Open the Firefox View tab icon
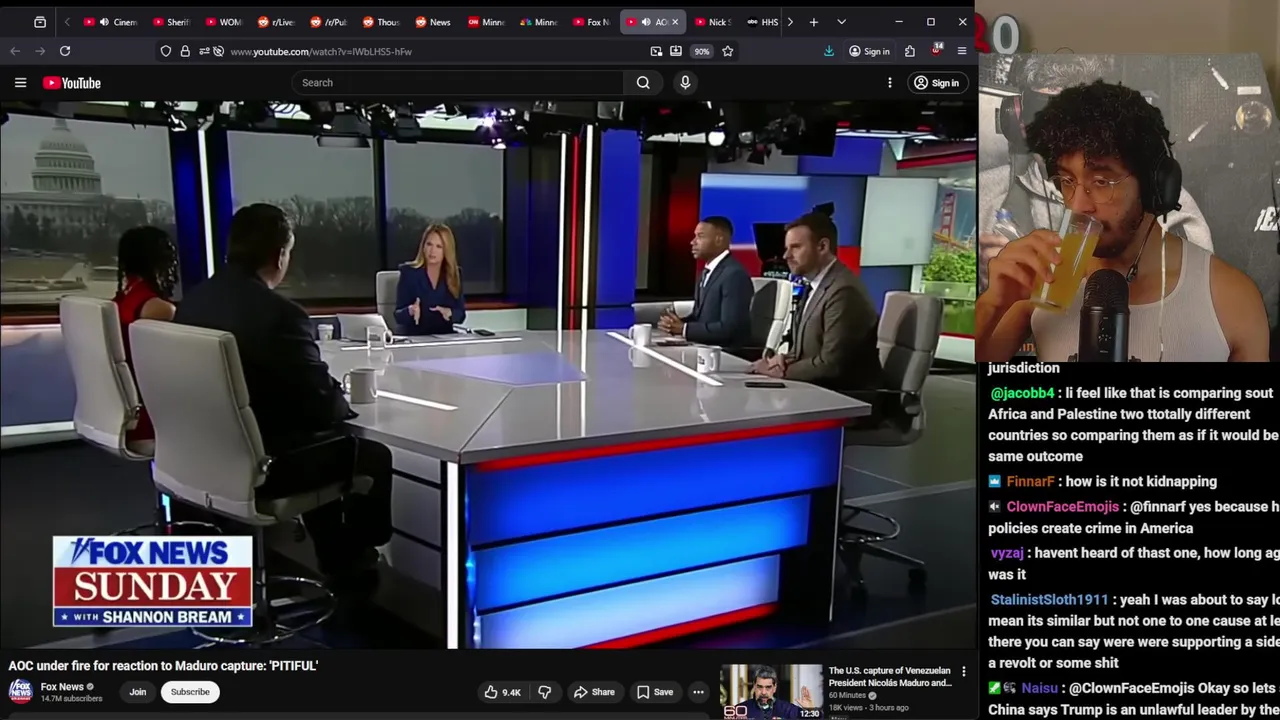This screenshot has width=1280, height=720. [40, 22]
